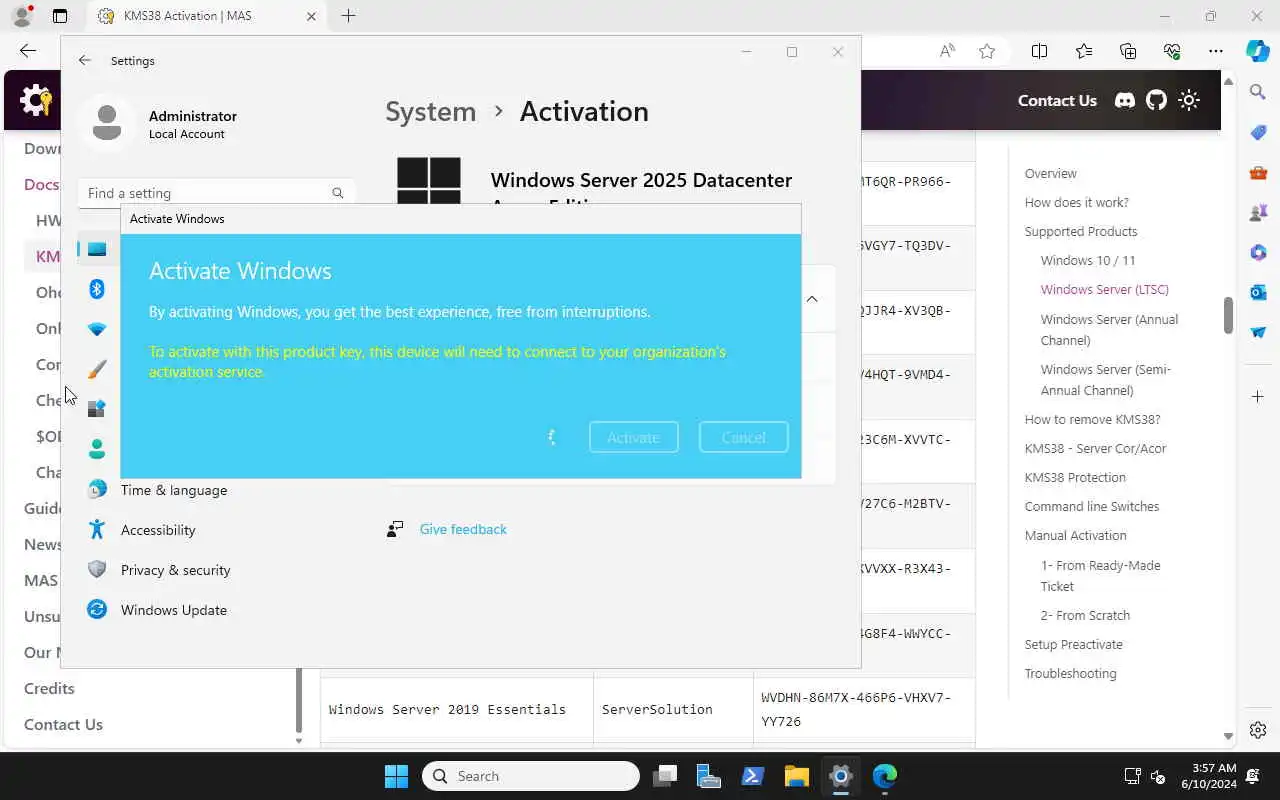This screenshot has height=800, width=1280.
Task: Open the Discord link icon
Action: click(x=1125, y=100)
